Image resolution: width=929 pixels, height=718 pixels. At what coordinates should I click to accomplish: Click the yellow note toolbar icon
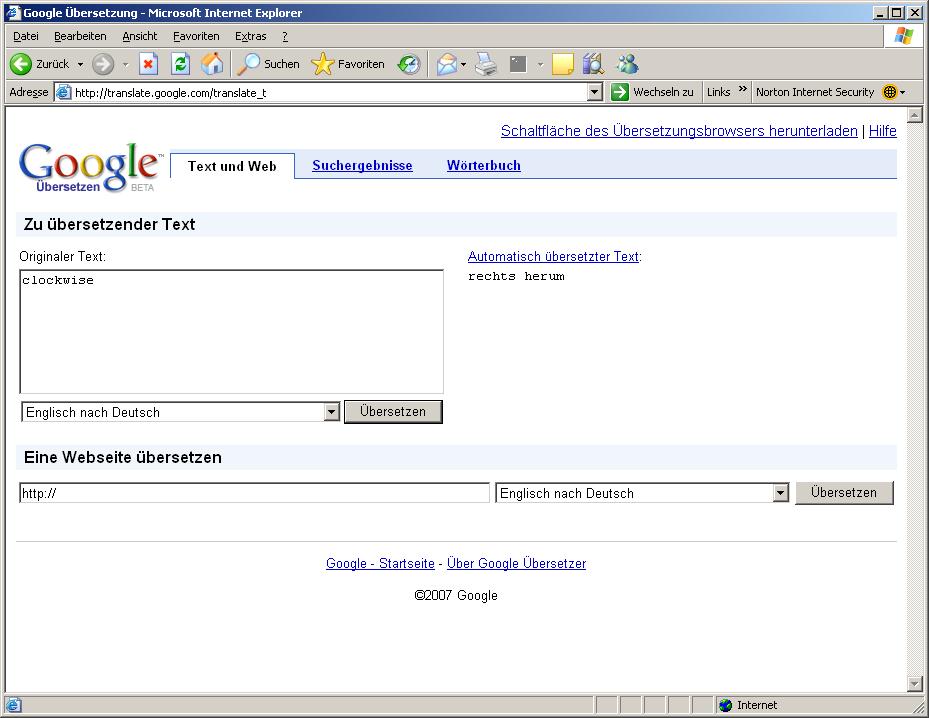pos(563,64)
